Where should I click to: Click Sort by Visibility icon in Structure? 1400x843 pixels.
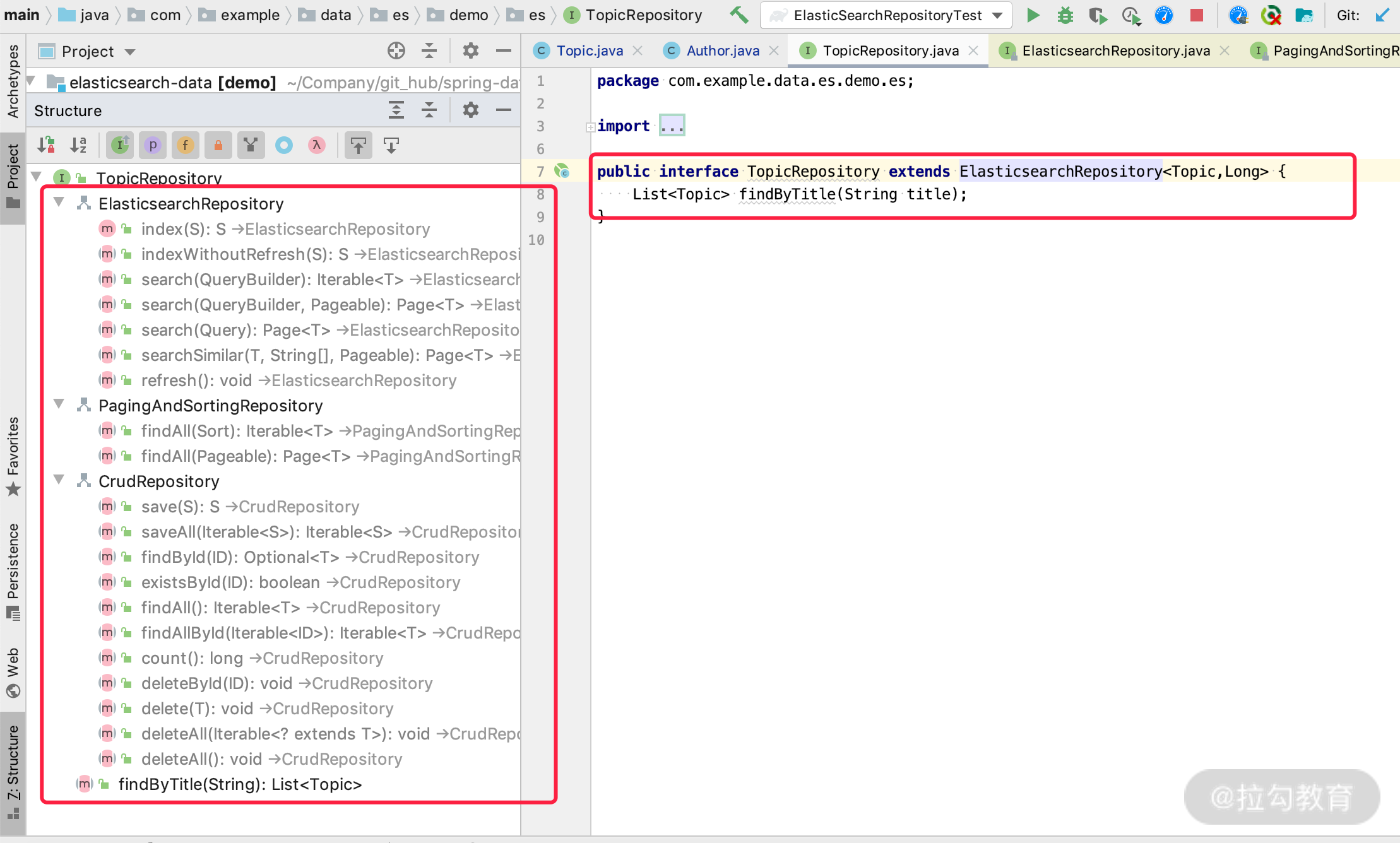click(46, 146)
